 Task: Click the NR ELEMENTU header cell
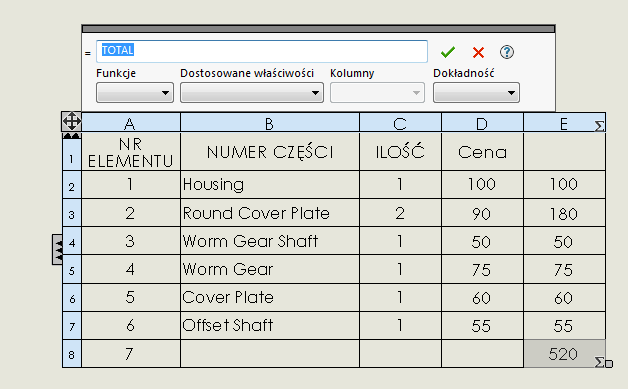click(x=131, y=152)
